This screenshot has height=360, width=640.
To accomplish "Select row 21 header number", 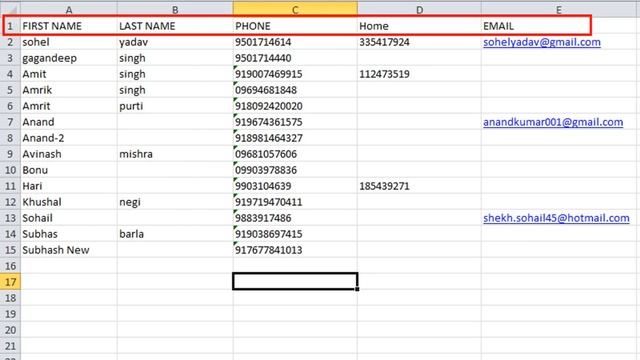I will 10,346.
